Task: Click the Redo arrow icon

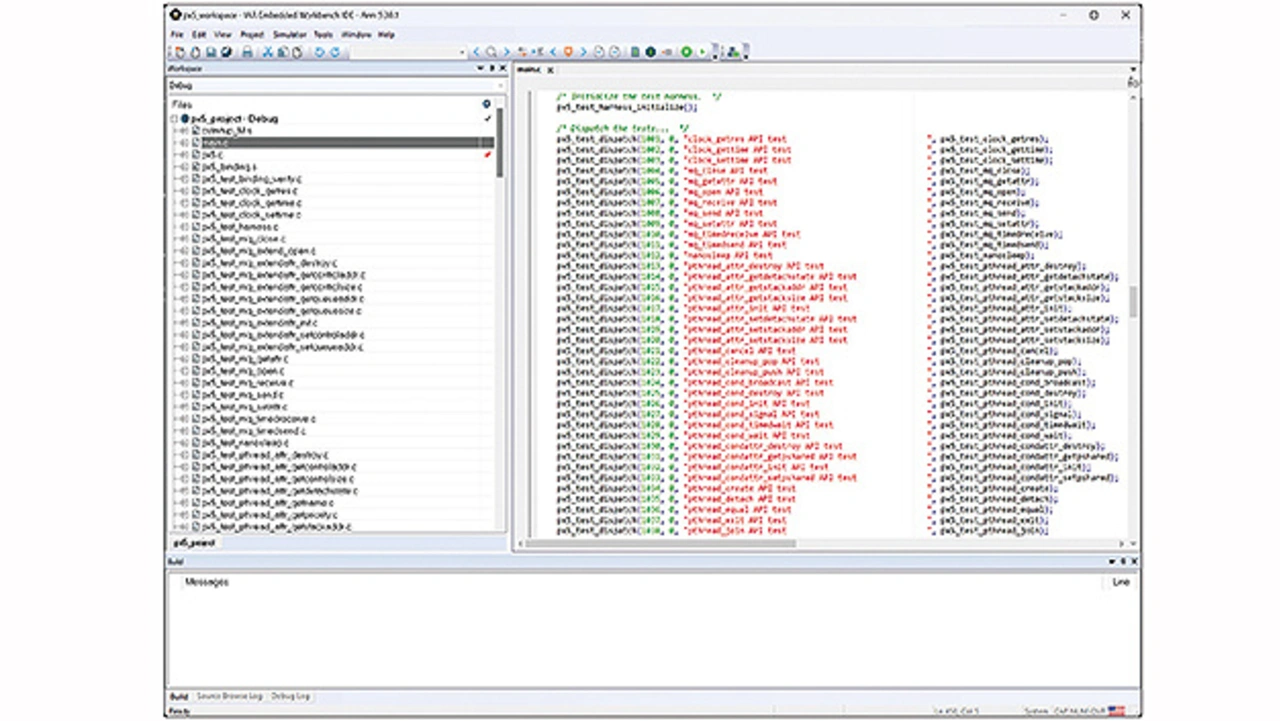Action: (335, 52)
